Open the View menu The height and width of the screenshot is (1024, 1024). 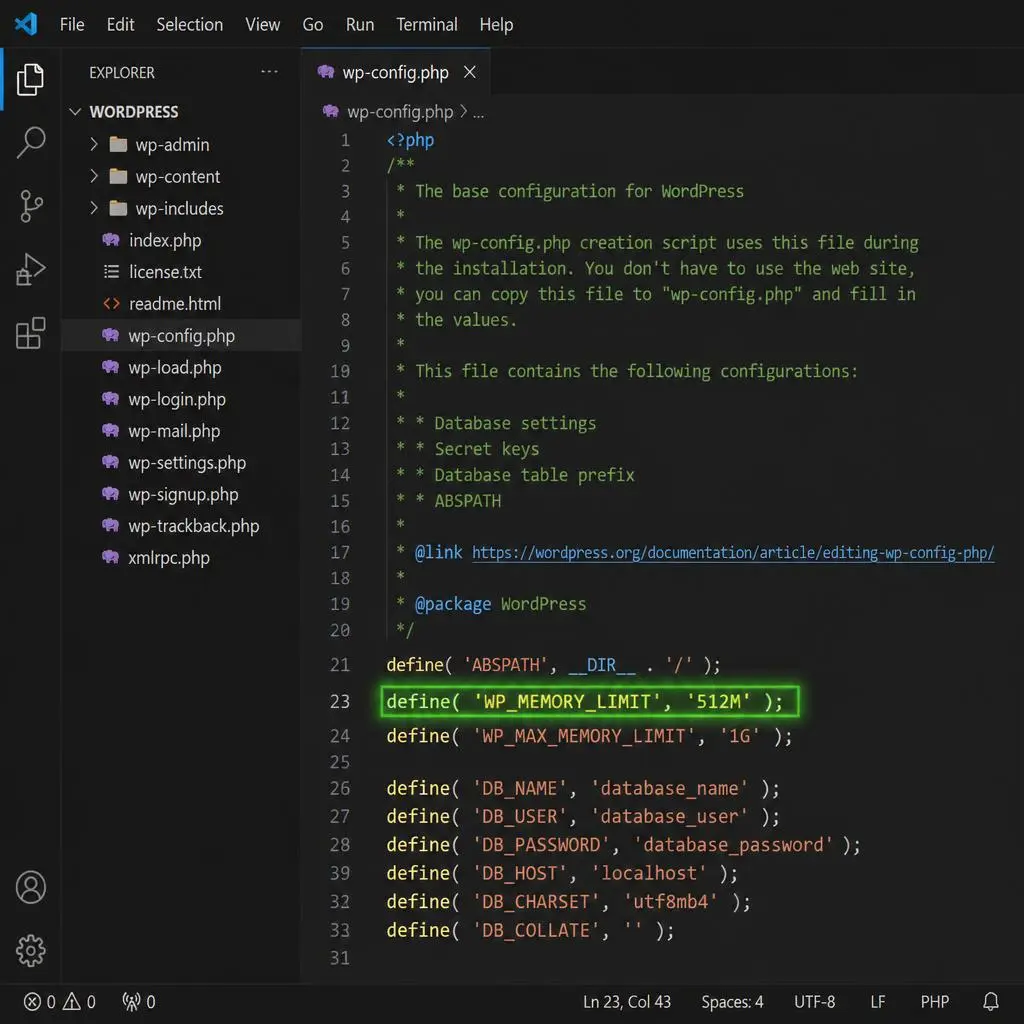(263, 25)
